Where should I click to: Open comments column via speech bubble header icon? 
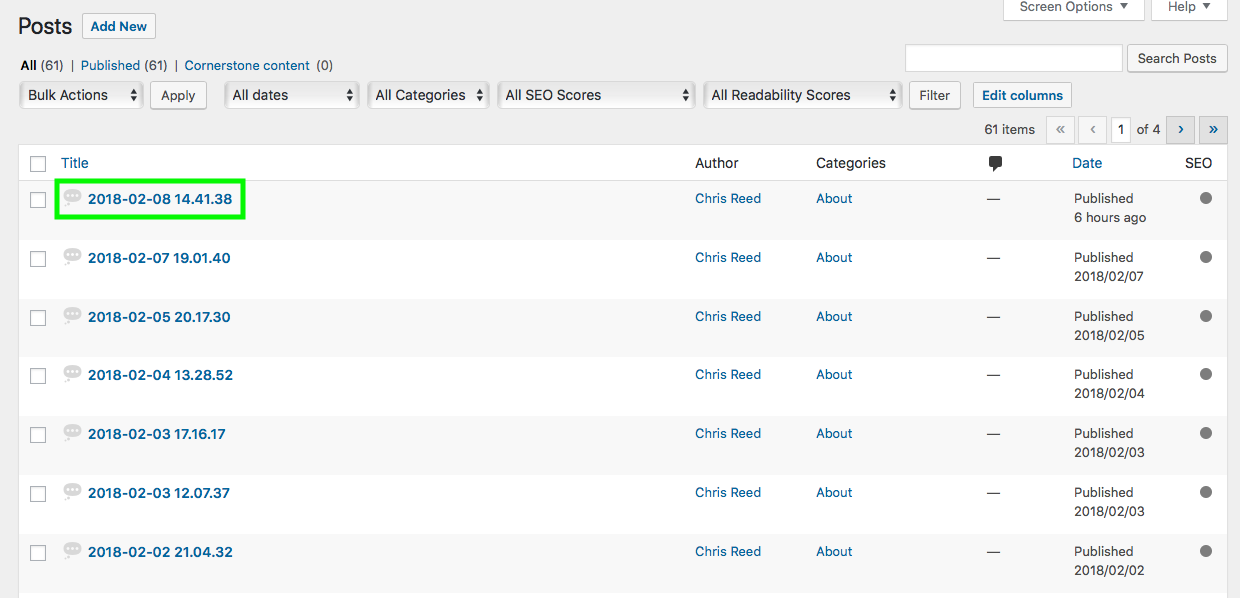tap(994, 162)
